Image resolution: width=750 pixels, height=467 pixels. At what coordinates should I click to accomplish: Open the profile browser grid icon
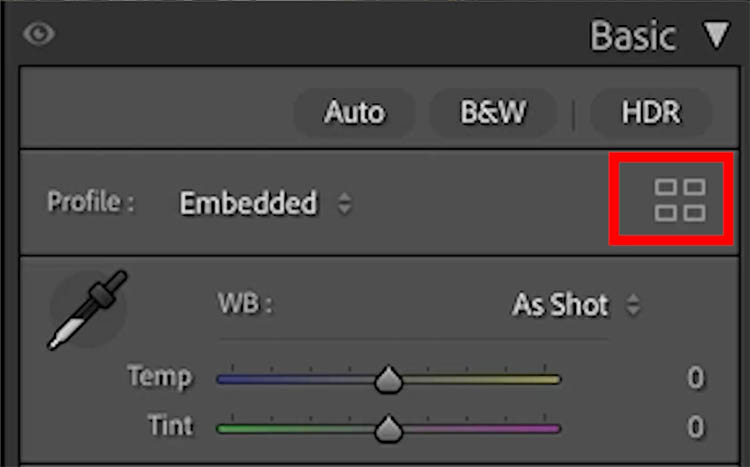click(679, 199)
